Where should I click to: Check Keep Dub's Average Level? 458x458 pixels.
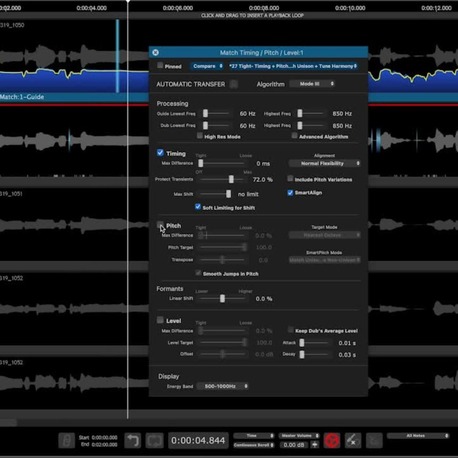coord(290,330)
